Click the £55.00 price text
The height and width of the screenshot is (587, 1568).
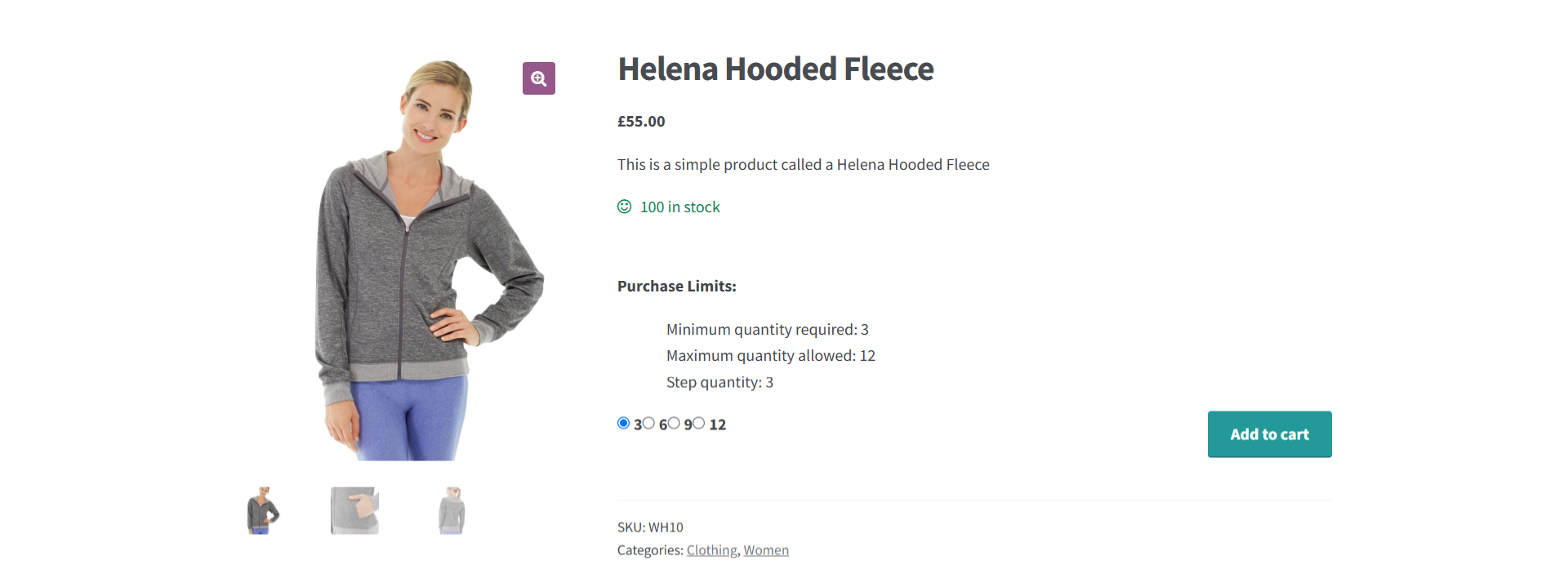click(640, 121)
